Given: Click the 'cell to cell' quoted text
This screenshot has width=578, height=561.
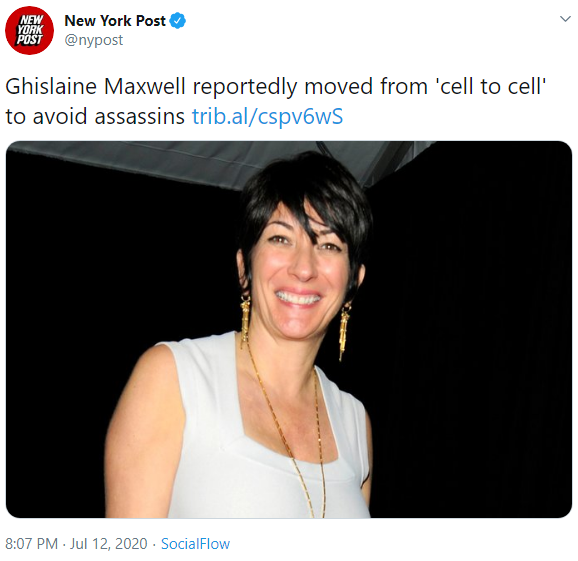Looking at the screenshot, I should (x=491, y=87).
